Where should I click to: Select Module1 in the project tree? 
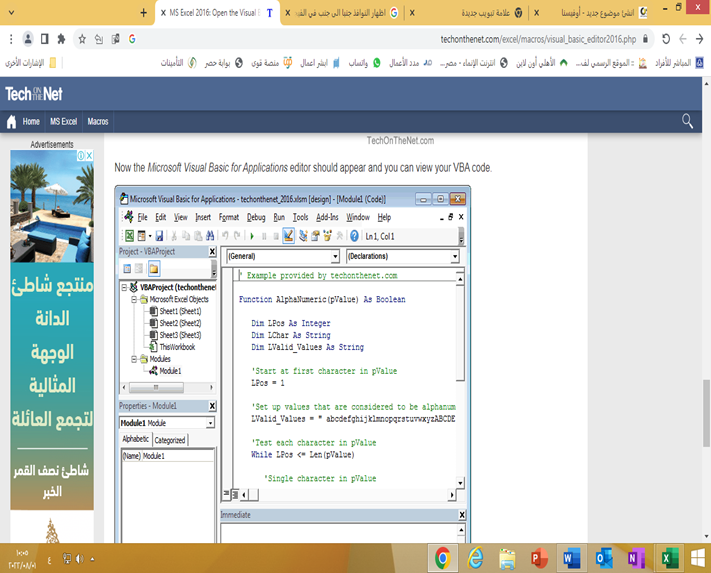pyautogui.click(x=170, y=371)
